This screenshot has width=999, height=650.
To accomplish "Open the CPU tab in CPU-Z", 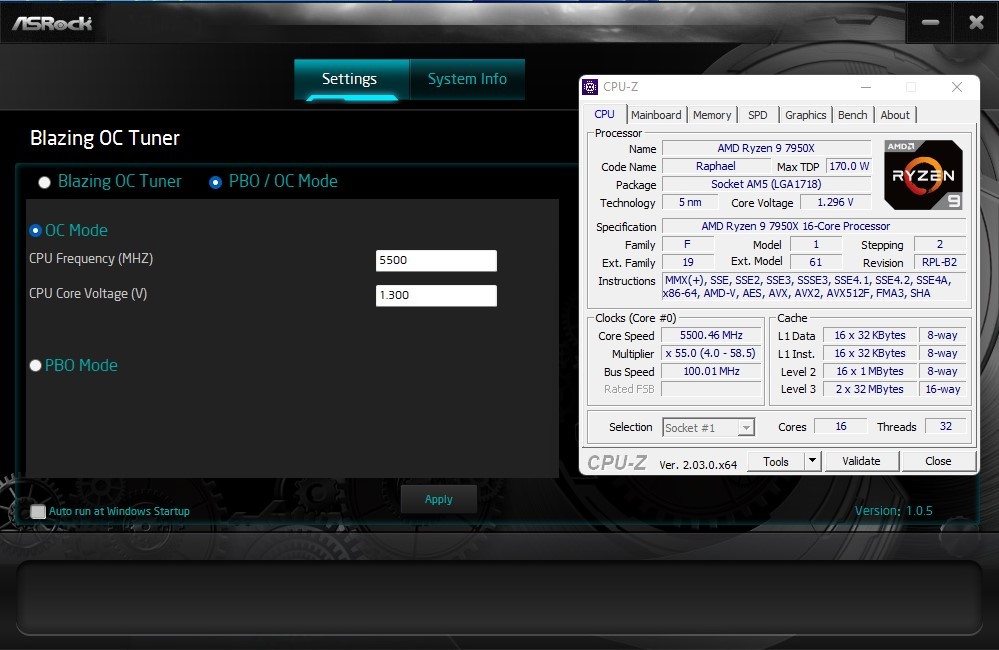I will tap(605, 114).
